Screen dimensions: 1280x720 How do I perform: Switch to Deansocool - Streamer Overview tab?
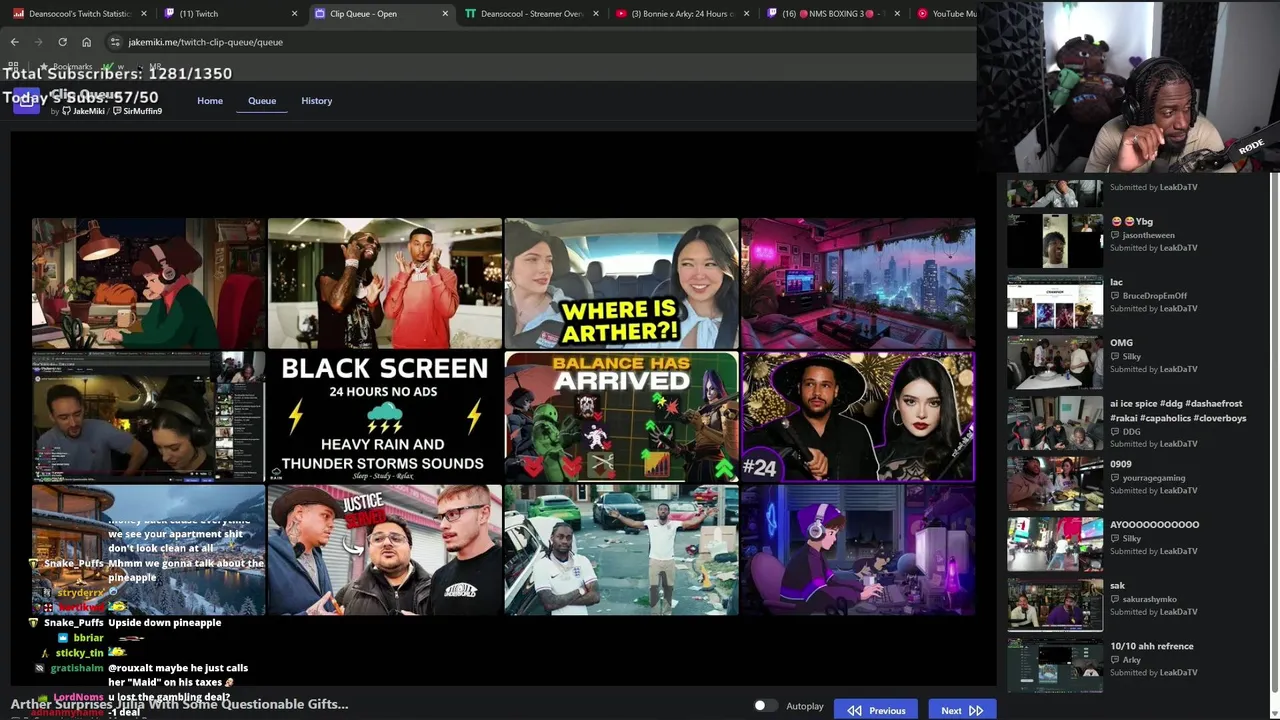531,14
